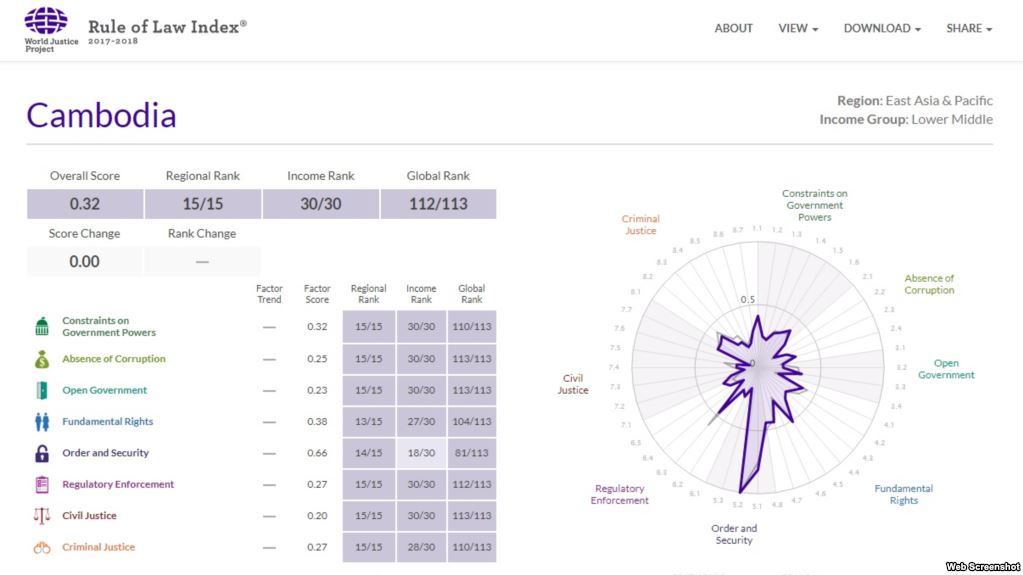This screenshot has height=575, width=1023.
Task: Open Regulatory Enforcement factor link
Action: pyautogui.click(x=118, y=484)
